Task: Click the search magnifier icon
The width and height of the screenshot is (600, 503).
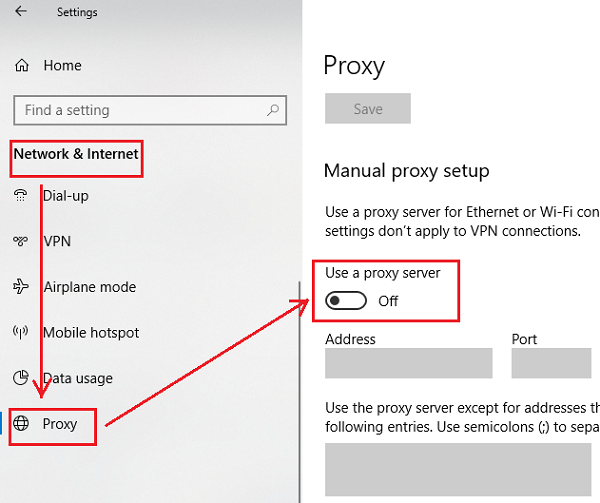Action: [272, 110]
